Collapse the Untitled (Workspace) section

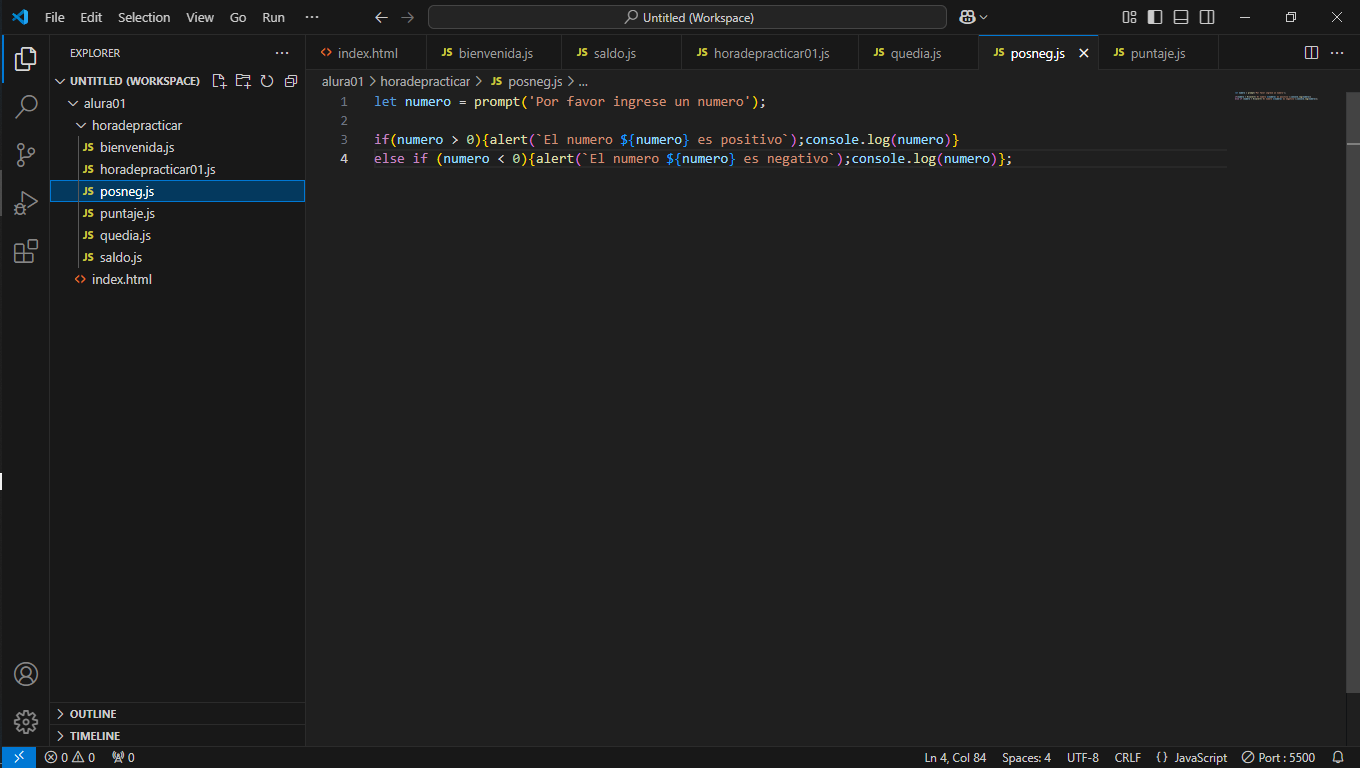click(x=61, y=81)
